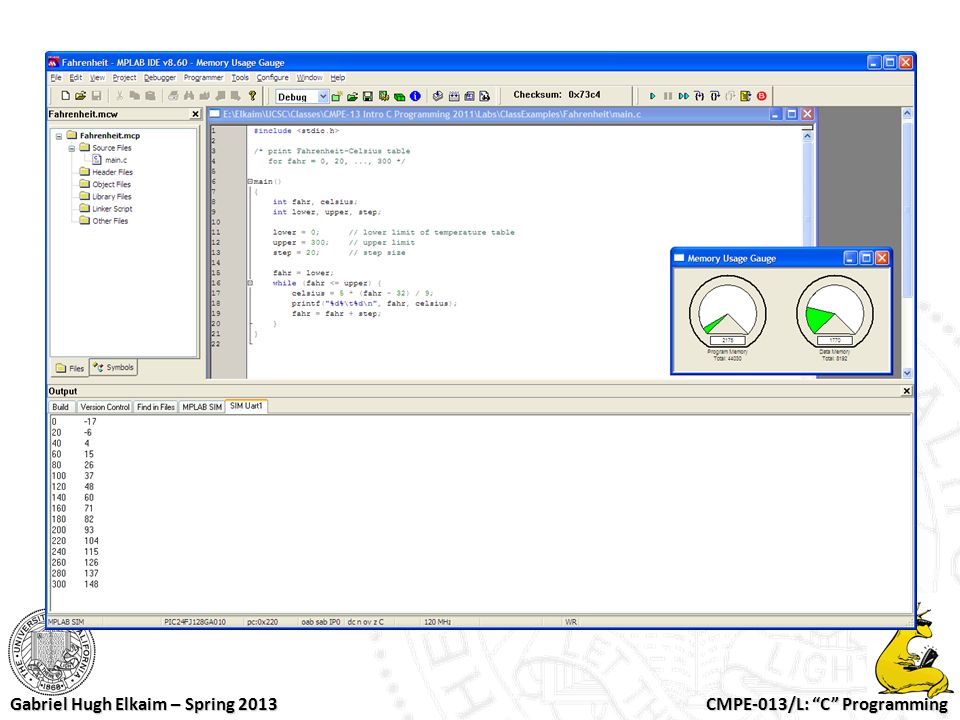Open the Window menu
This screenshot has width=960, height=720.
(x=310, y=78)
